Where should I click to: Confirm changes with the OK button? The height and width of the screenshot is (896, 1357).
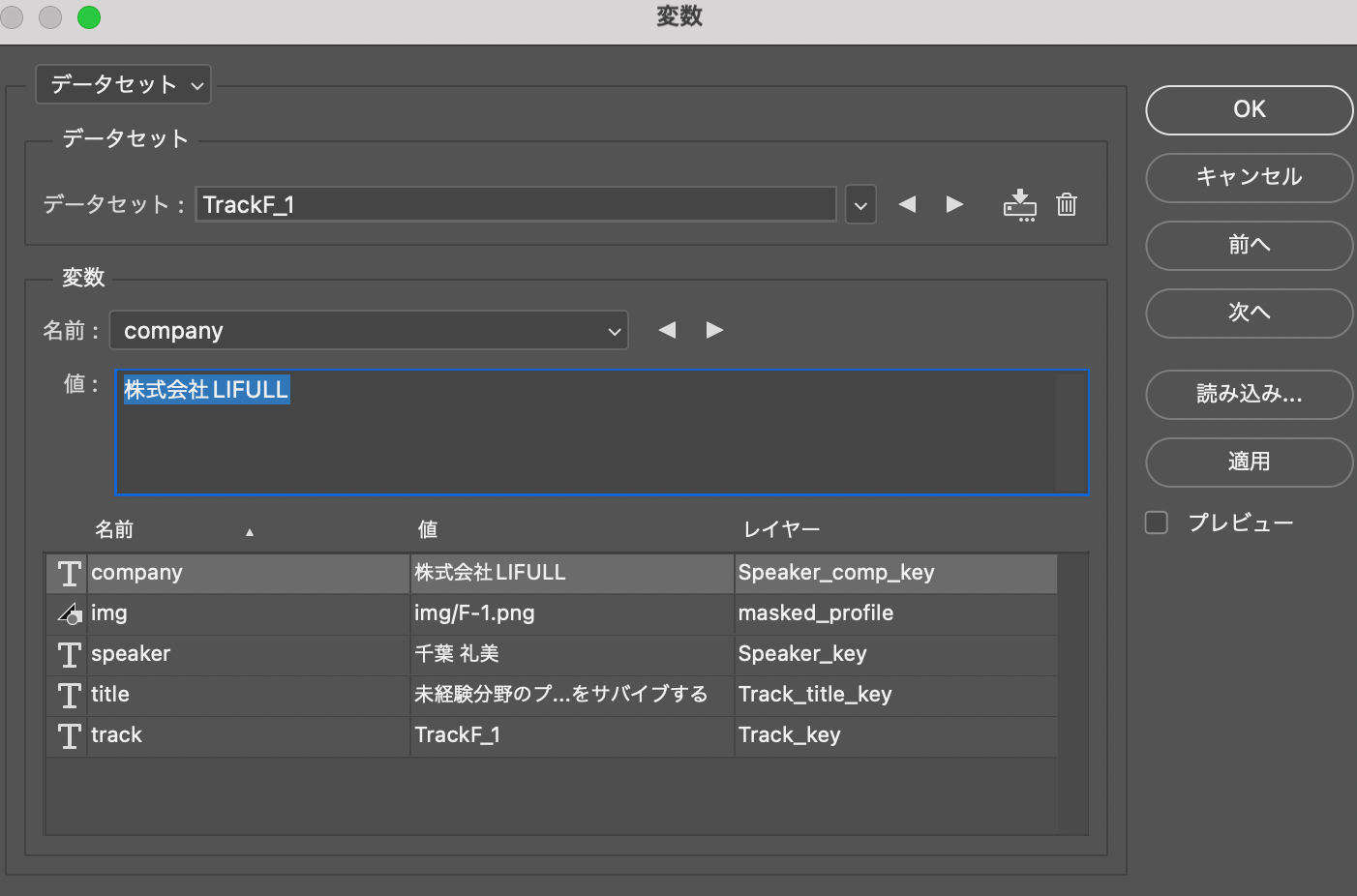tap(1249, 109)
